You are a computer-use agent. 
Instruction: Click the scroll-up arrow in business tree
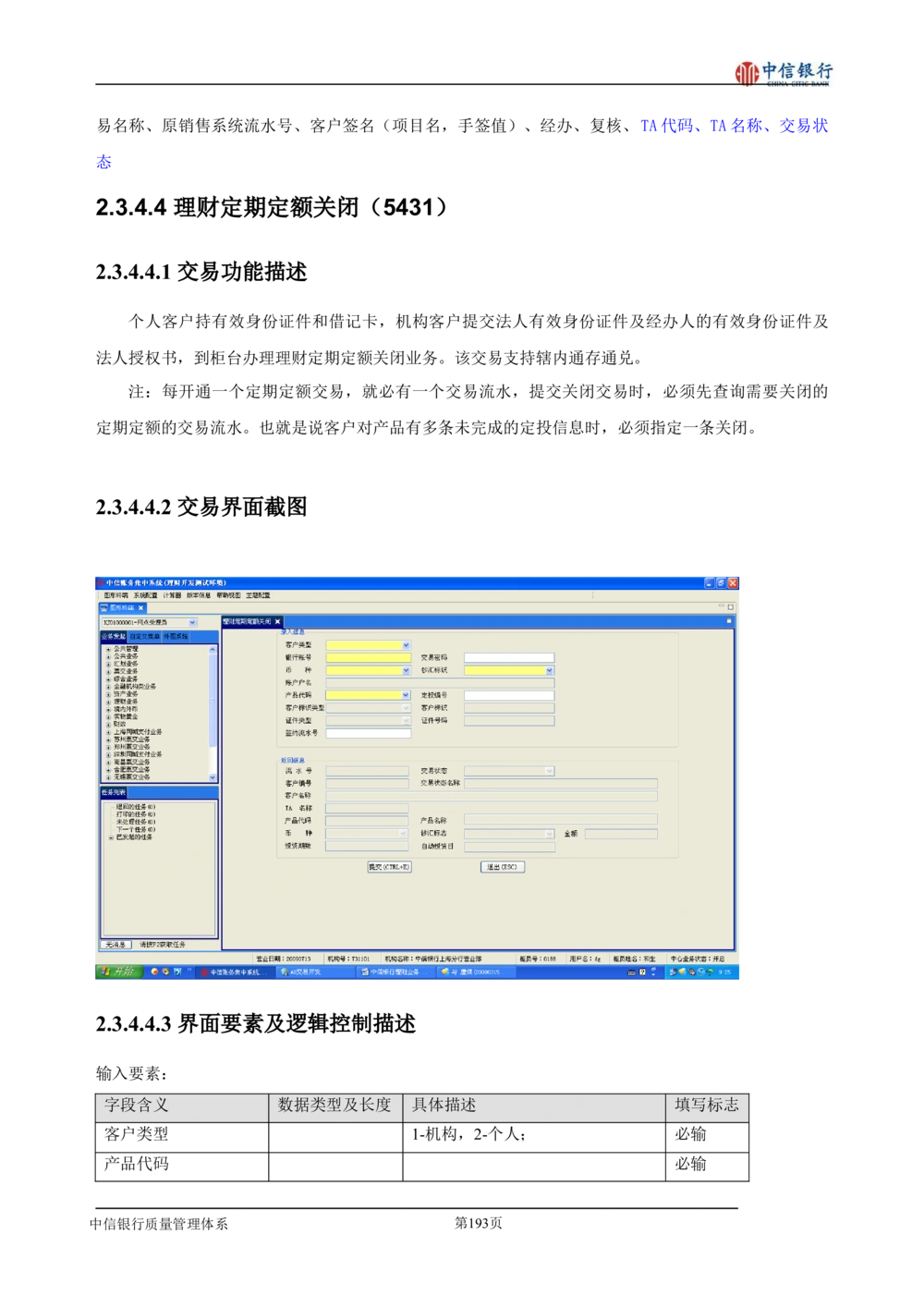pos(213,650)
